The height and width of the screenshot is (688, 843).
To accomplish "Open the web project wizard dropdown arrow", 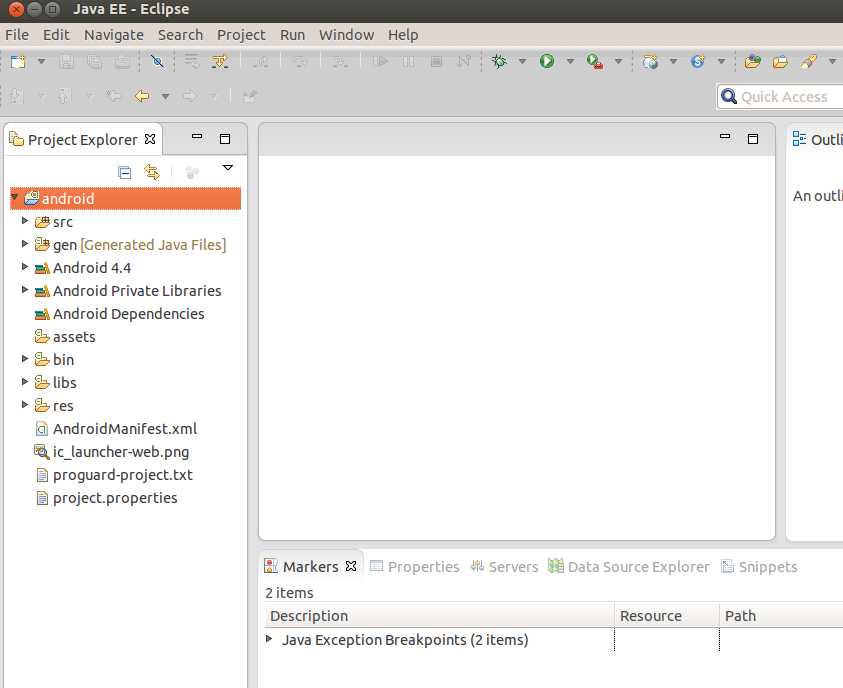I will pos(673,61).
